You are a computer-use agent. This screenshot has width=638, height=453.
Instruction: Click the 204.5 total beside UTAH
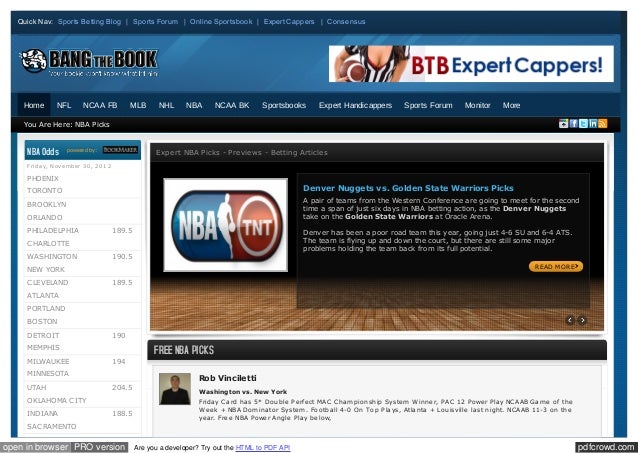coord(122,387)
